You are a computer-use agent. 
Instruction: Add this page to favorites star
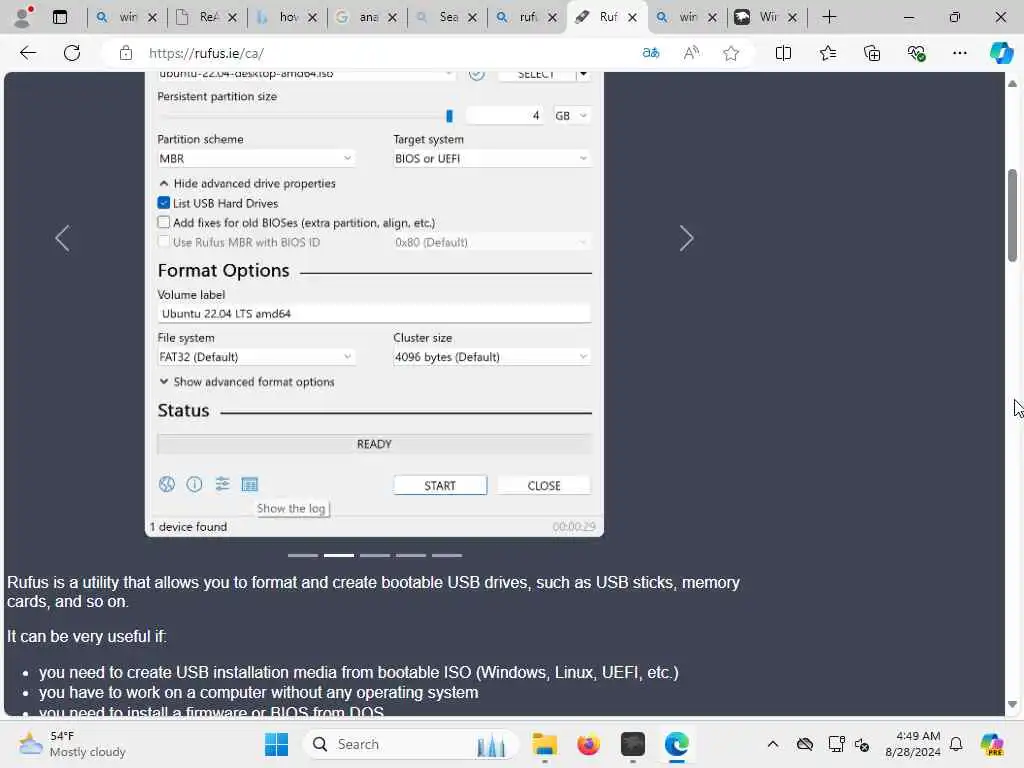pyautogui.click(x=731, y=53)
